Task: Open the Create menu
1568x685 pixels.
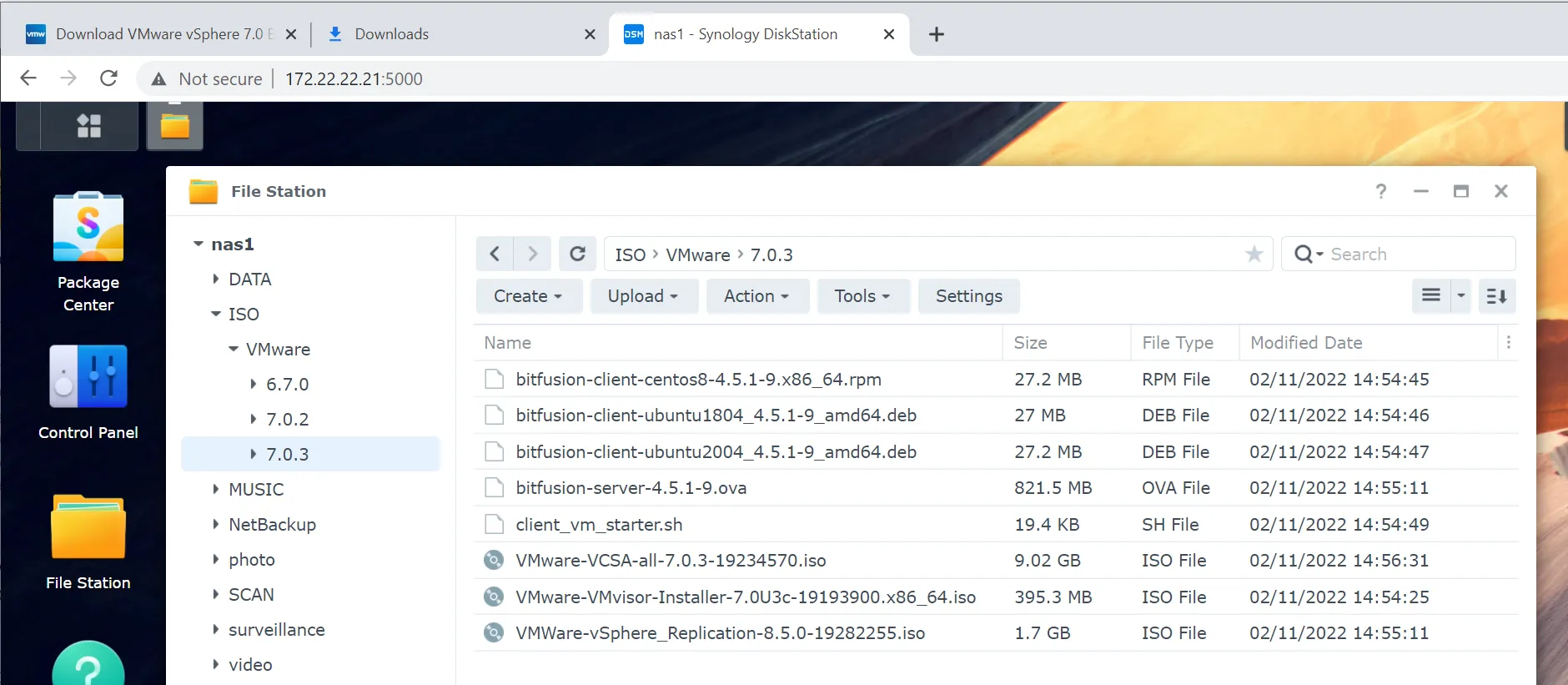Action: click(529, 296)
